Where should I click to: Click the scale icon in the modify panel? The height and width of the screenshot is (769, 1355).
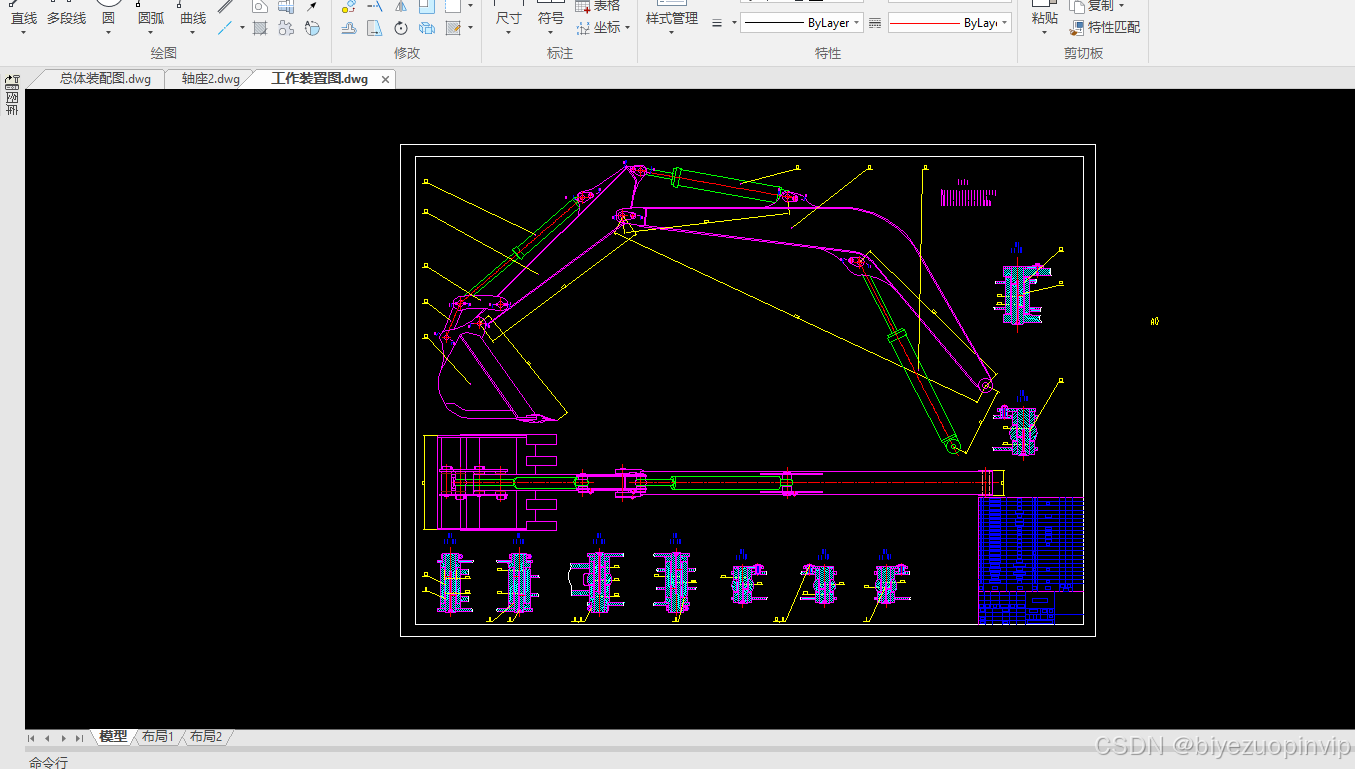pos(374,28)
